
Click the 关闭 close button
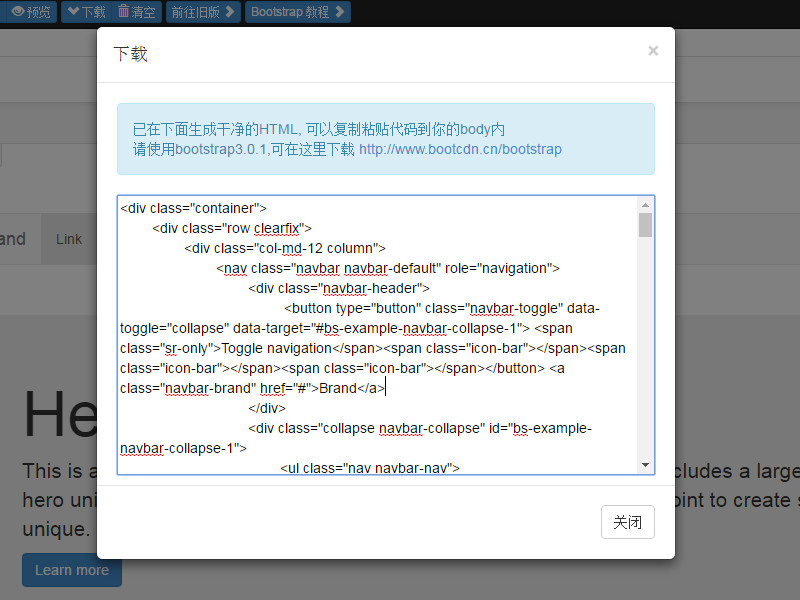[x=628, y=522]
